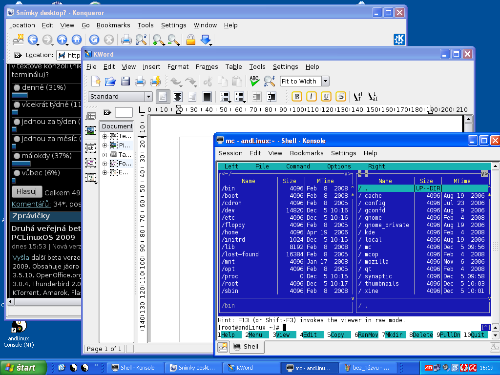Print the page from Konqueror toolbar
The height and width of the screenshot is (375, 500).
[x=126, y=40]
